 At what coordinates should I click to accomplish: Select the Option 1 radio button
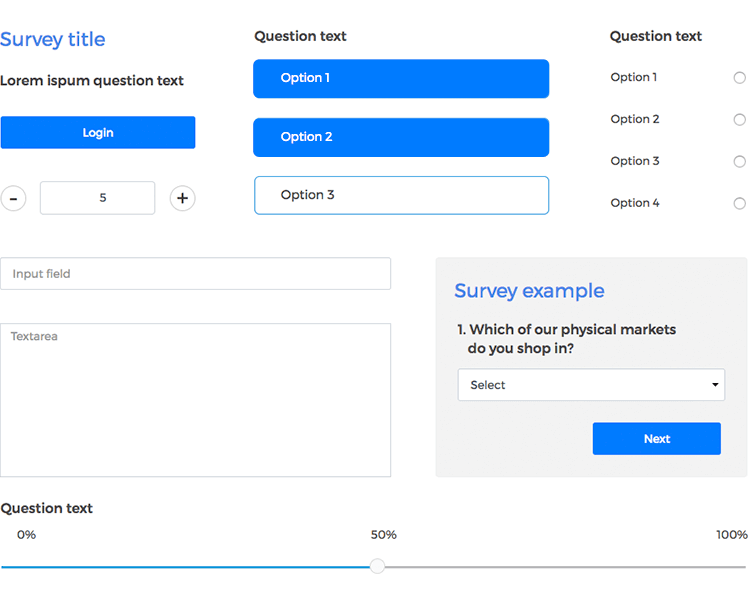point(739,78)
